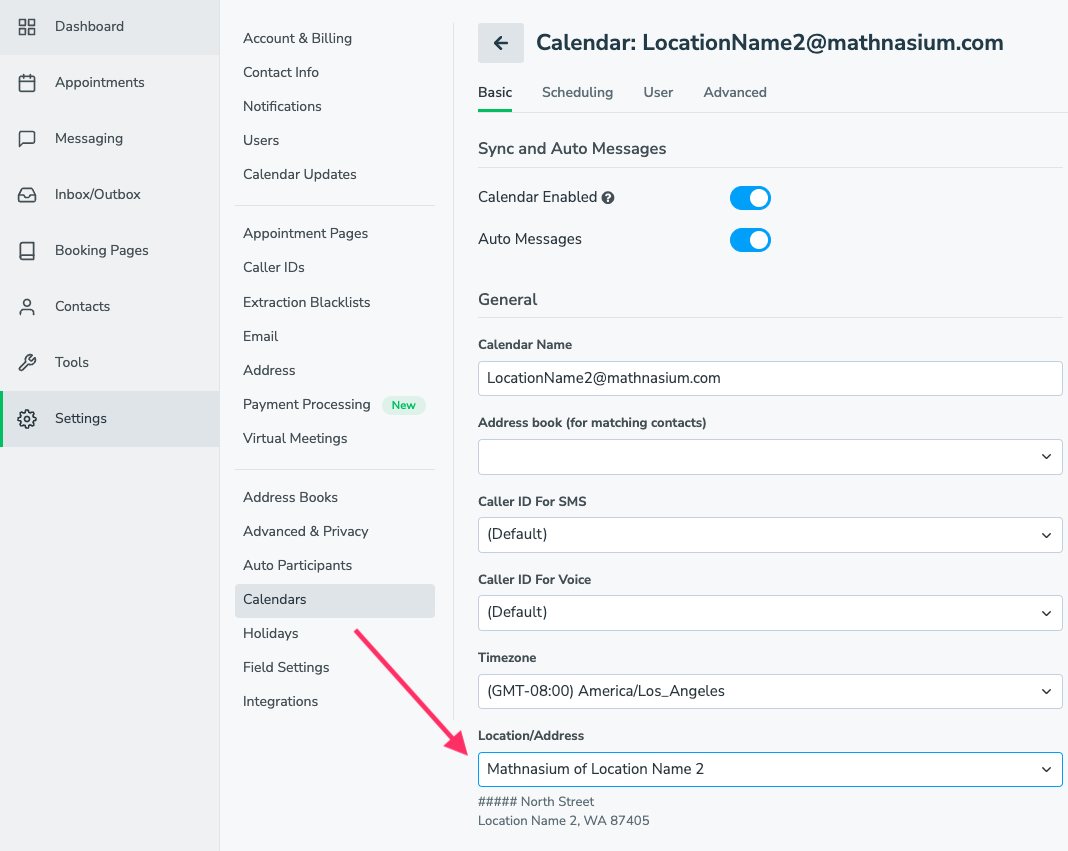1068x851 pixels.
Task: Open the Calendar Enabled help question mark
Action: pos(608,198)
